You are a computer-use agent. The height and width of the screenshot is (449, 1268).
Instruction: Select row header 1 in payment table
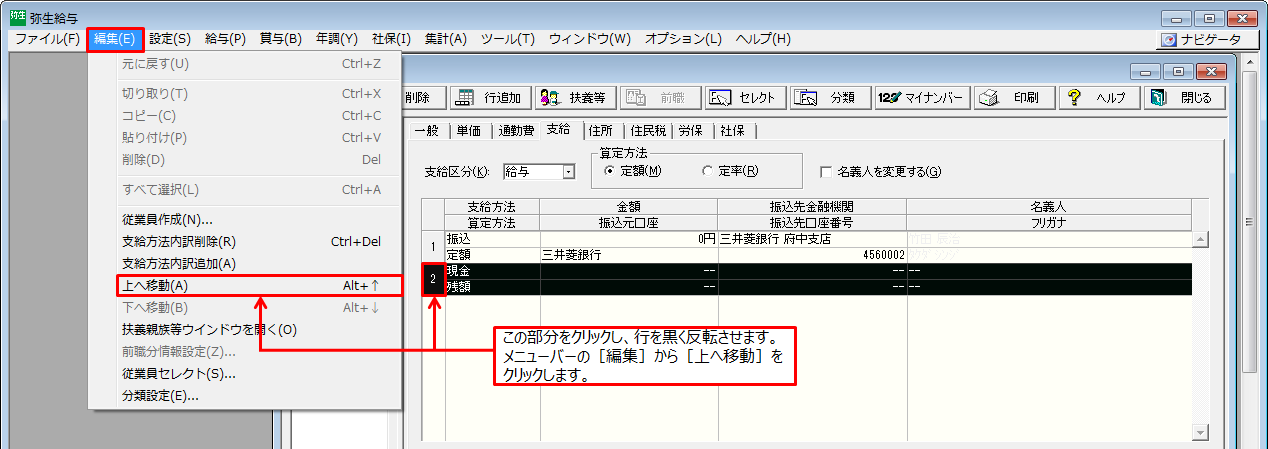click(x=432, y=247)
